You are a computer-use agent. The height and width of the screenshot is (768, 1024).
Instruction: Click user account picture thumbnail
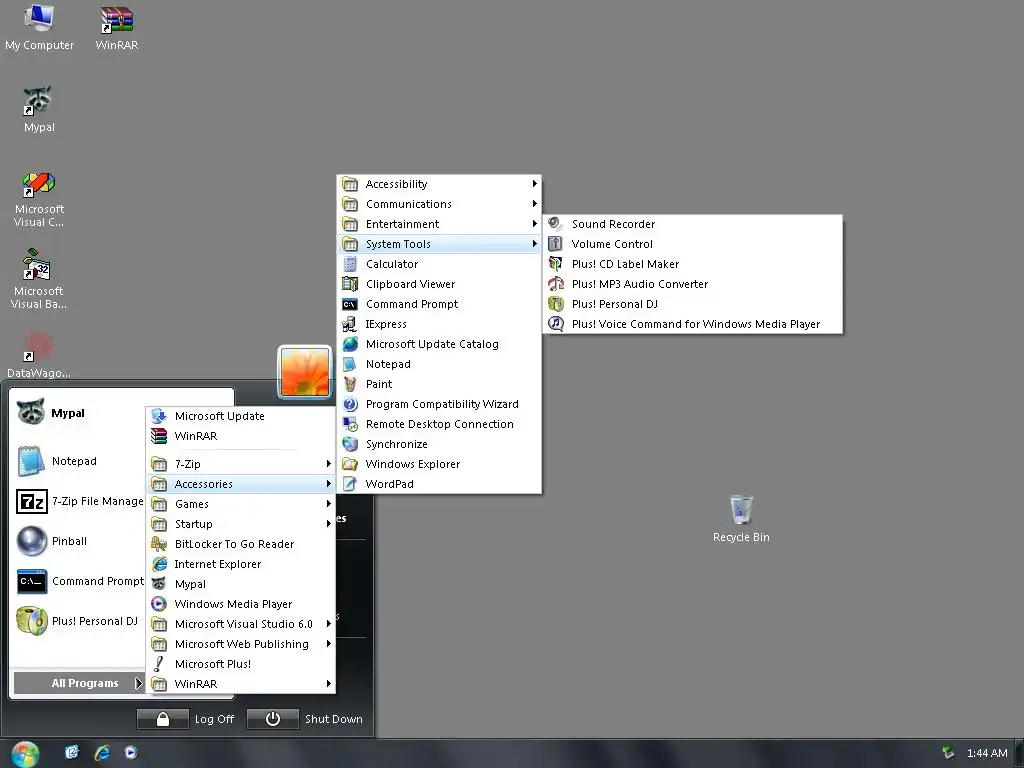[x=305, y=372]
